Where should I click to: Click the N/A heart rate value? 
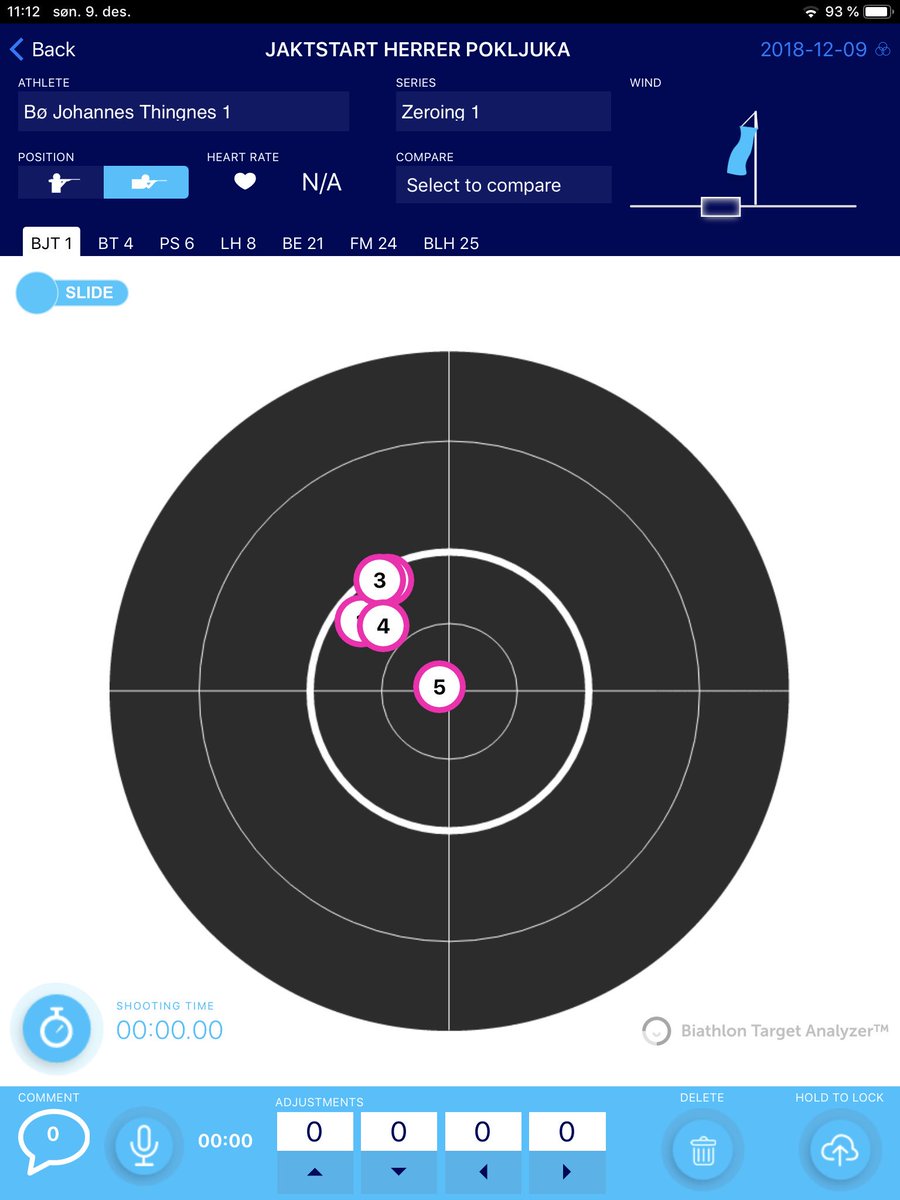pos(322,182)
